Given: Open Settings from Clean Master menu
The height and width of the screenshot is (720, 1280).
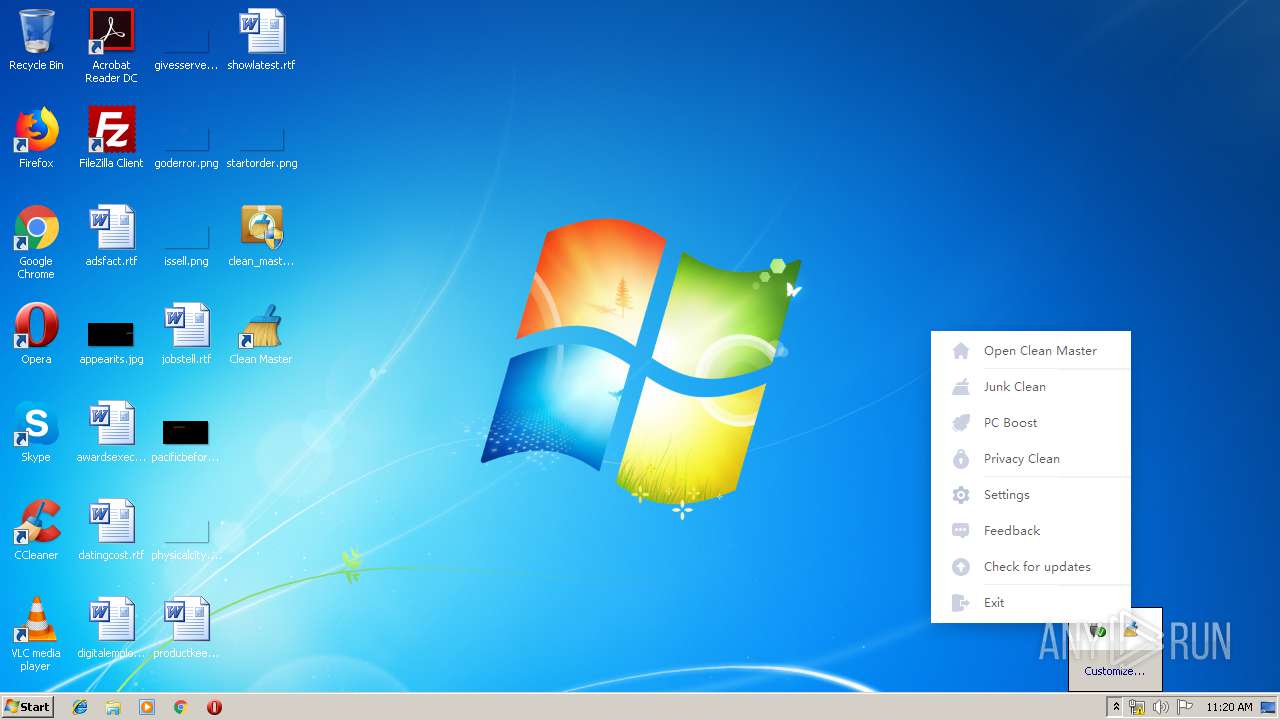Looking at the screenshot, I should pyautogui.click(x=1031, y=495).
